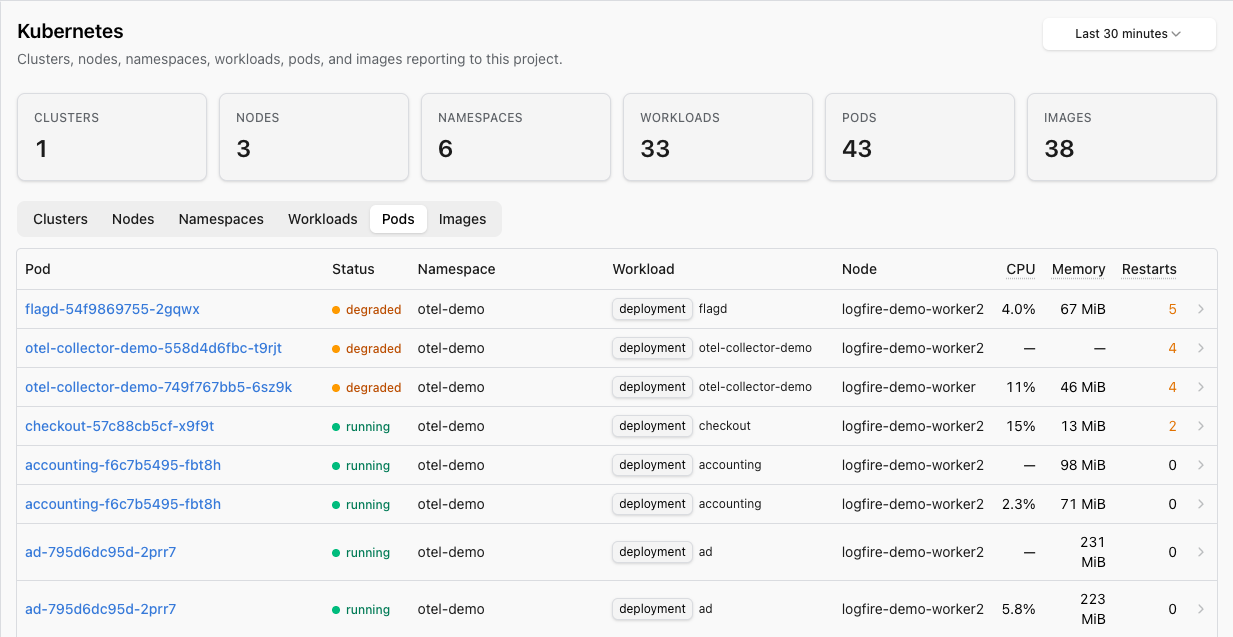Click the NODES summary card showing 3
1233x637 pixels.
click(x=314, y=137)
